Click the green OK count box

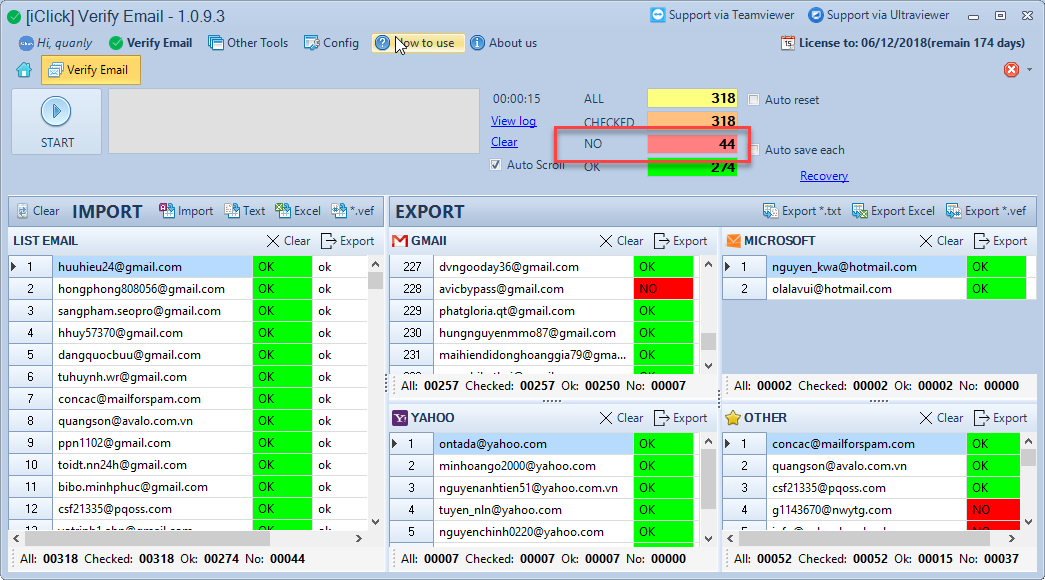[x=692, y=167]
